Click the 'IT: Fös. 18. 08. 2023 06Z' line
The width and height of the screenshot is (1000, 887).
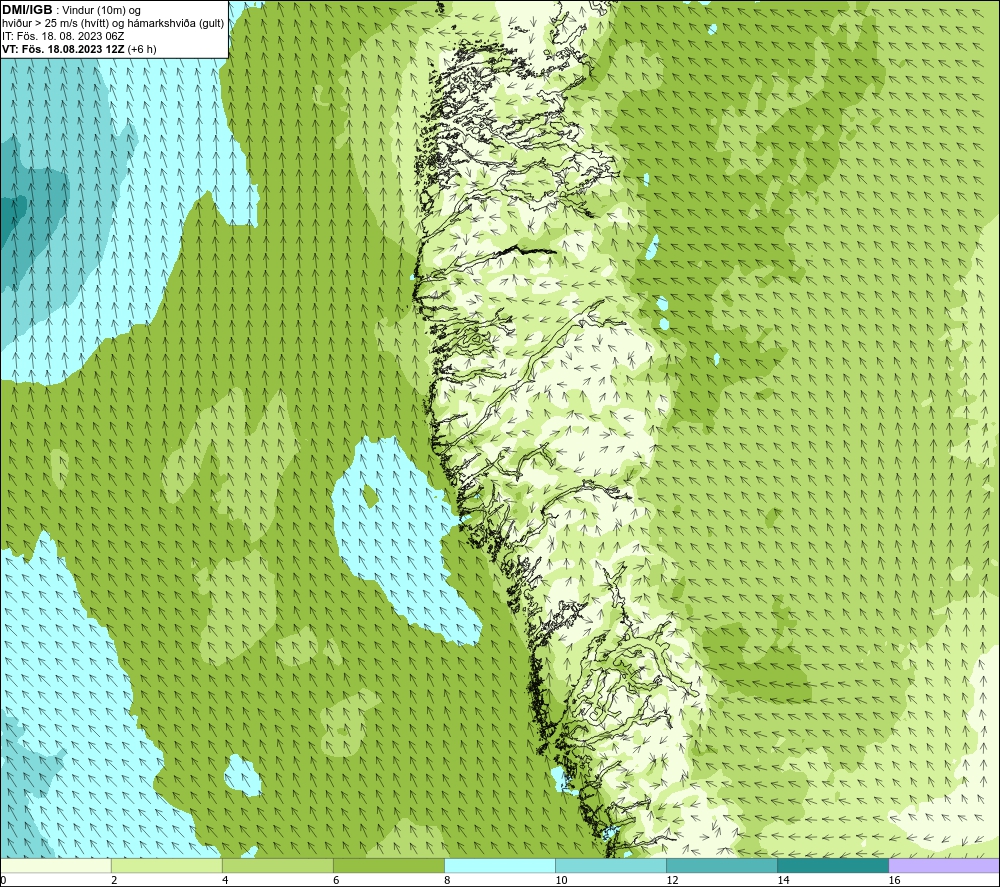click(x=63, y=36)
